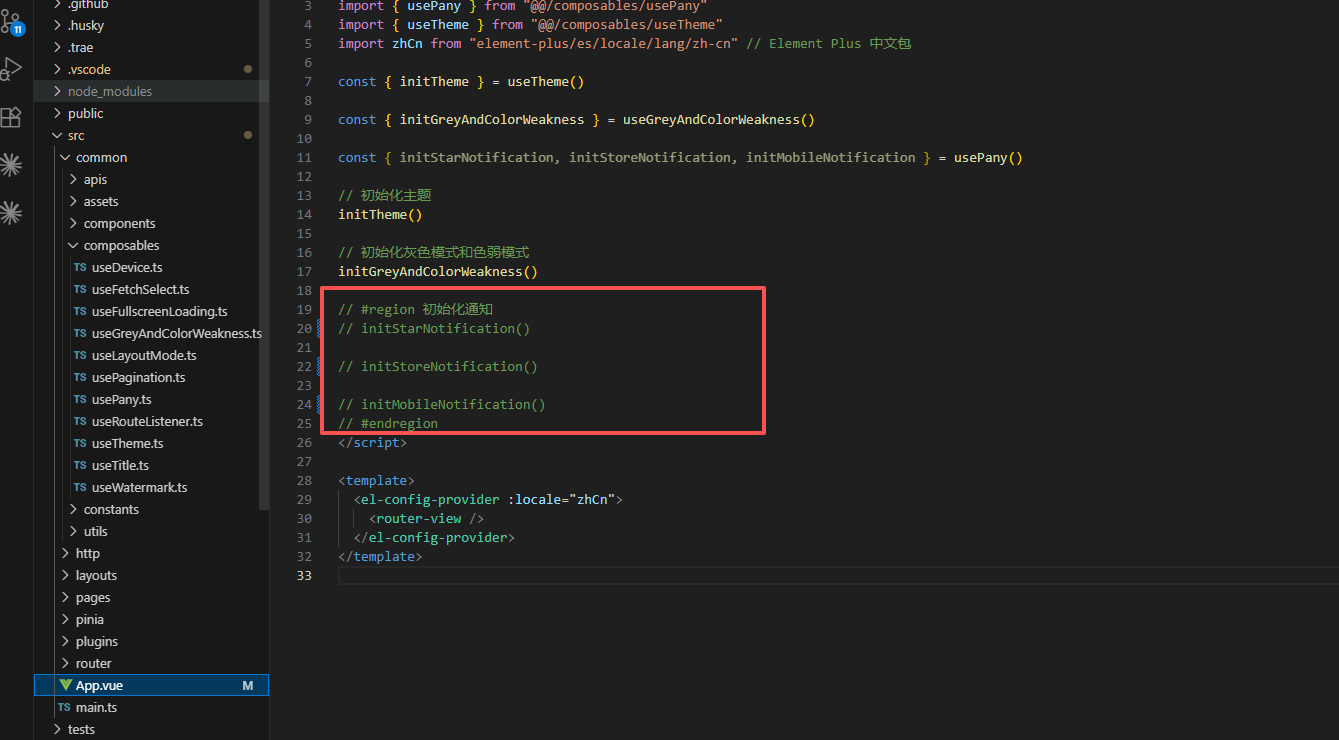Click the modified dot indicator on src folder
This screenshot has height=740, width=1339.
tap(247, 135)
